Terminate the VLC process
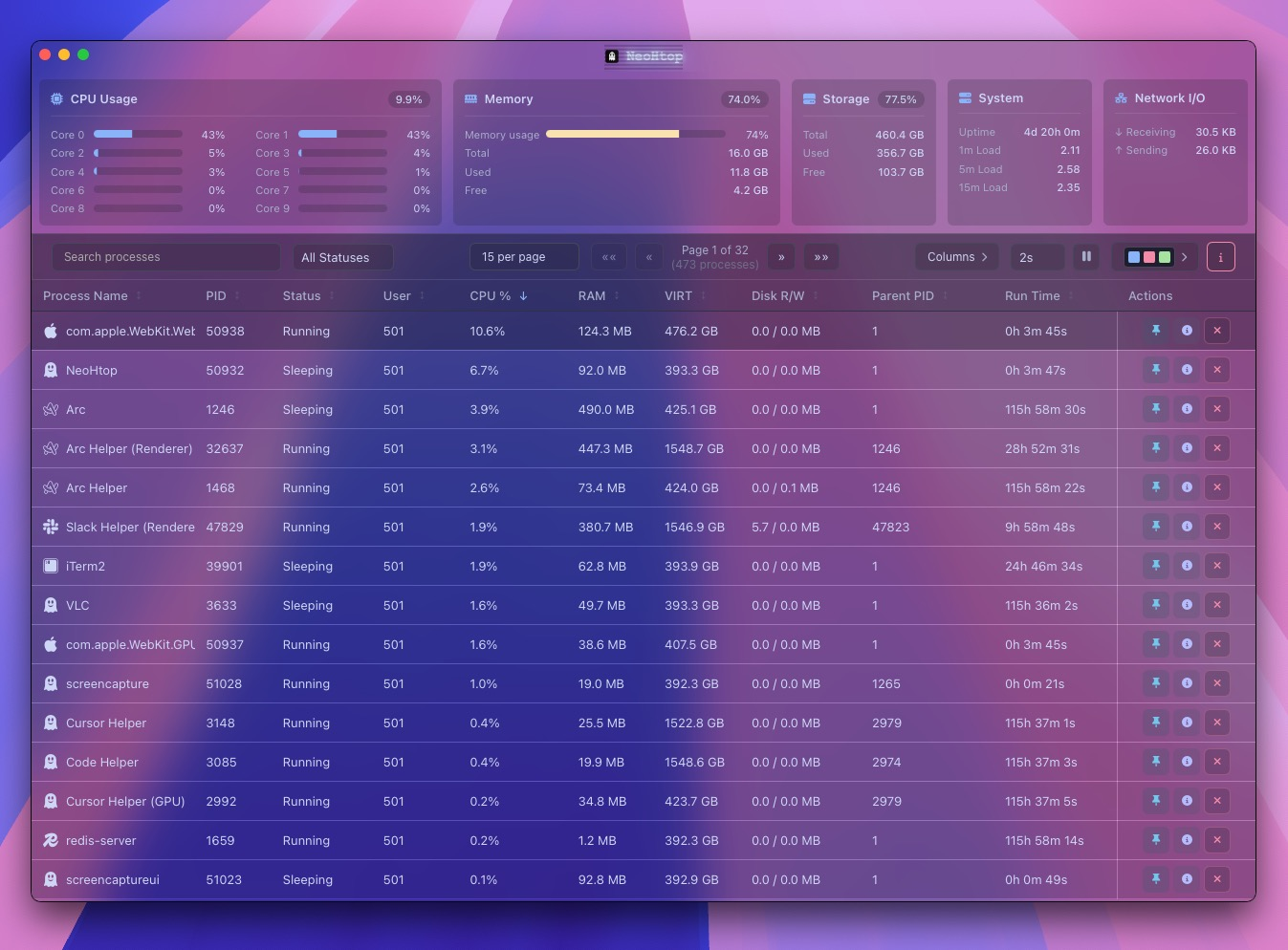1288x950 pixels. 1216,605
